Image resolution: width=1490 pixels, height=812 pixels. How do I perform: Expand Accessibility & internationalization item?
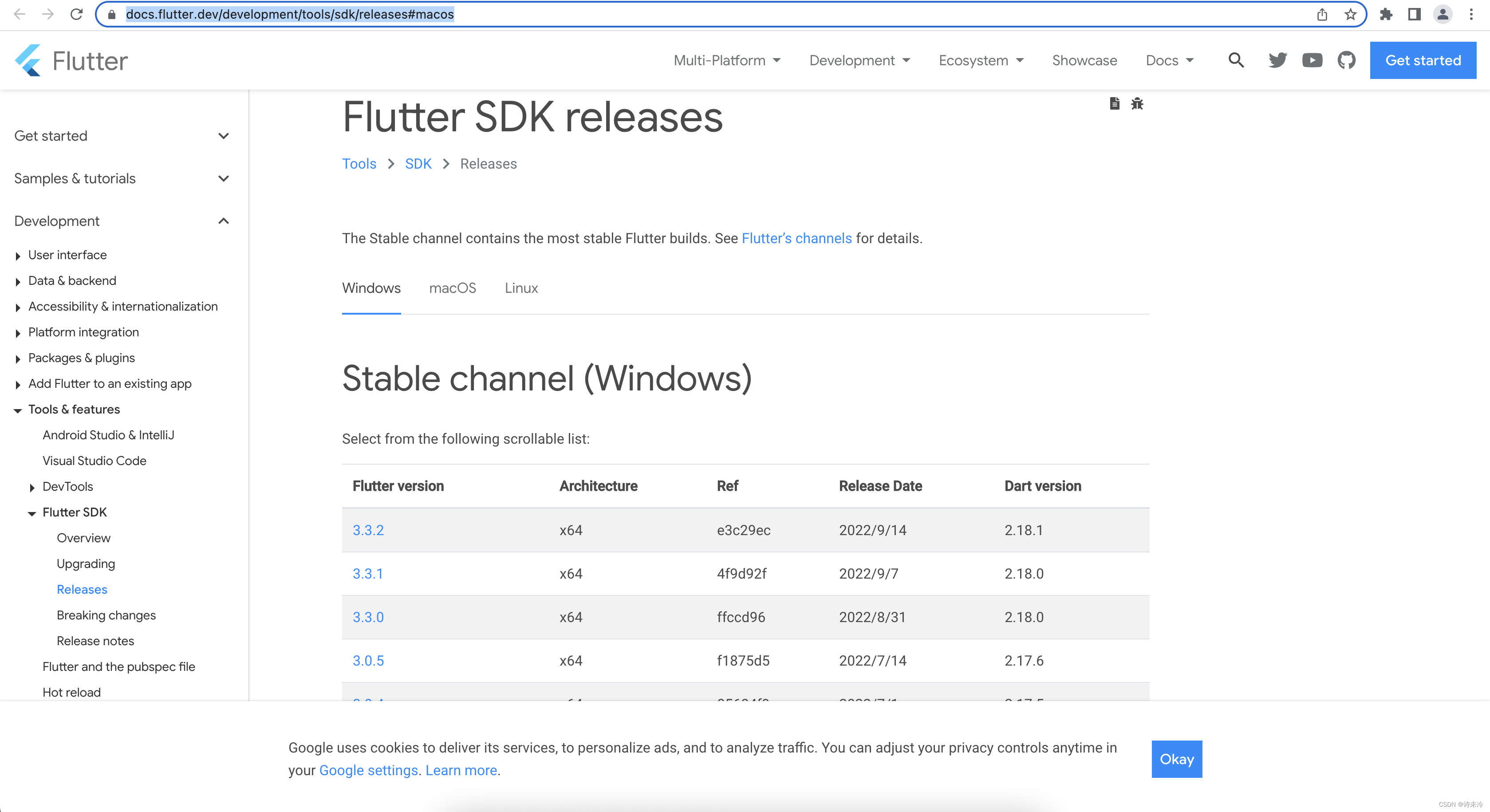tap(18, 307)
